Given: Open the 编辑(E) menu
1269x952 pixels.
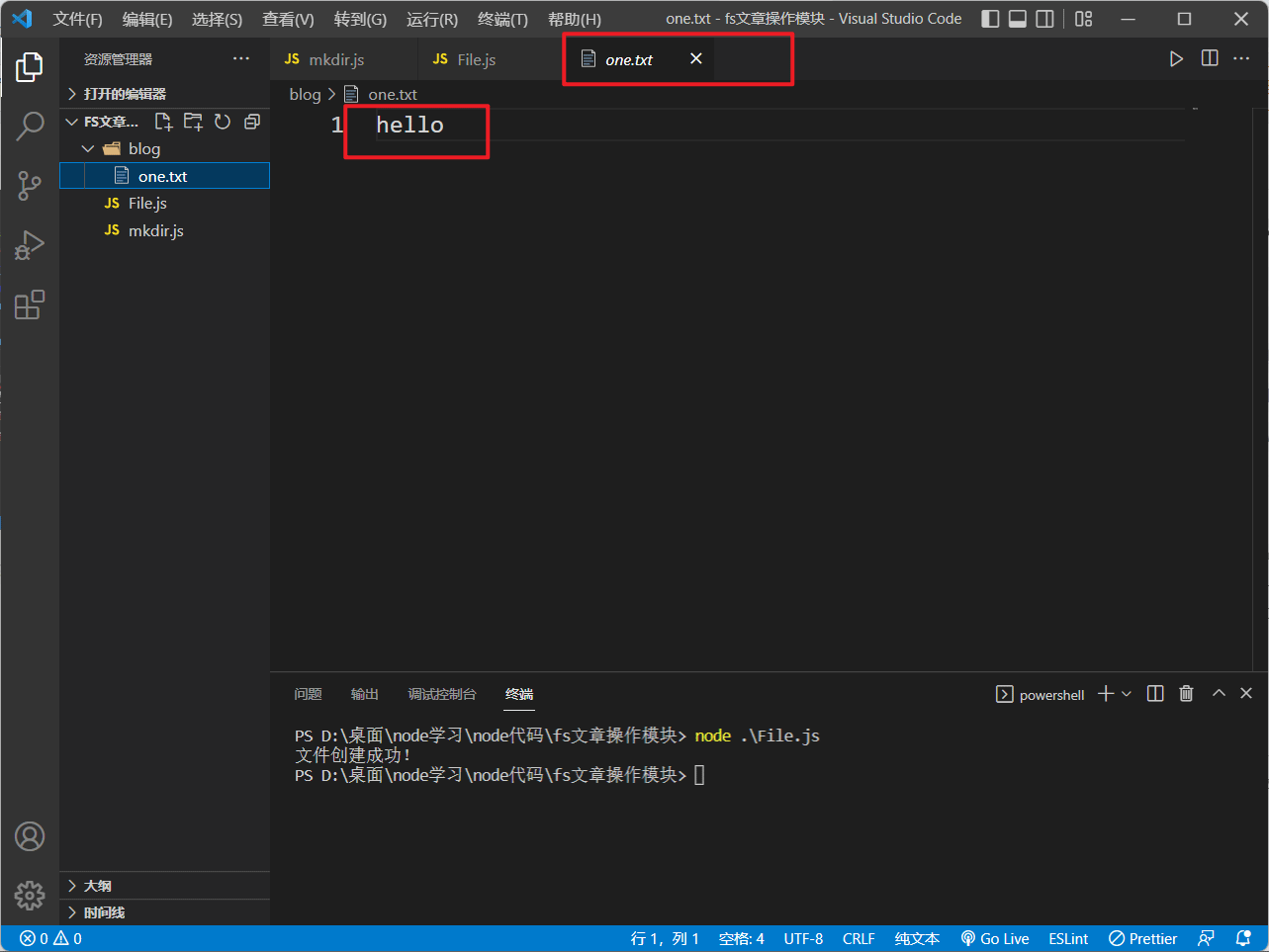Looking at the screenshot, I should point(147,20).
